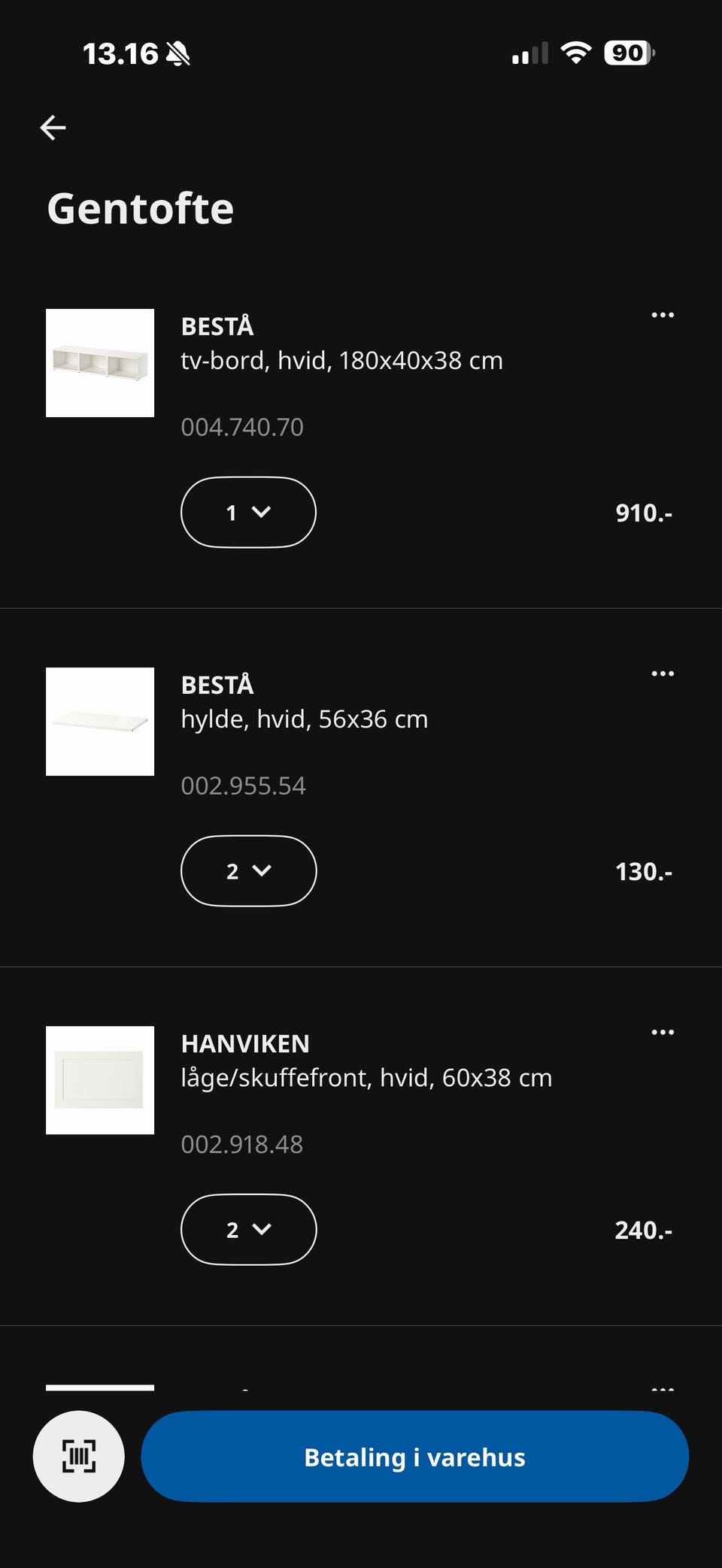722x1568 pixels.
Task: Expand quantity dropdown for HANVIKEN front
Action: [248, 1229]
